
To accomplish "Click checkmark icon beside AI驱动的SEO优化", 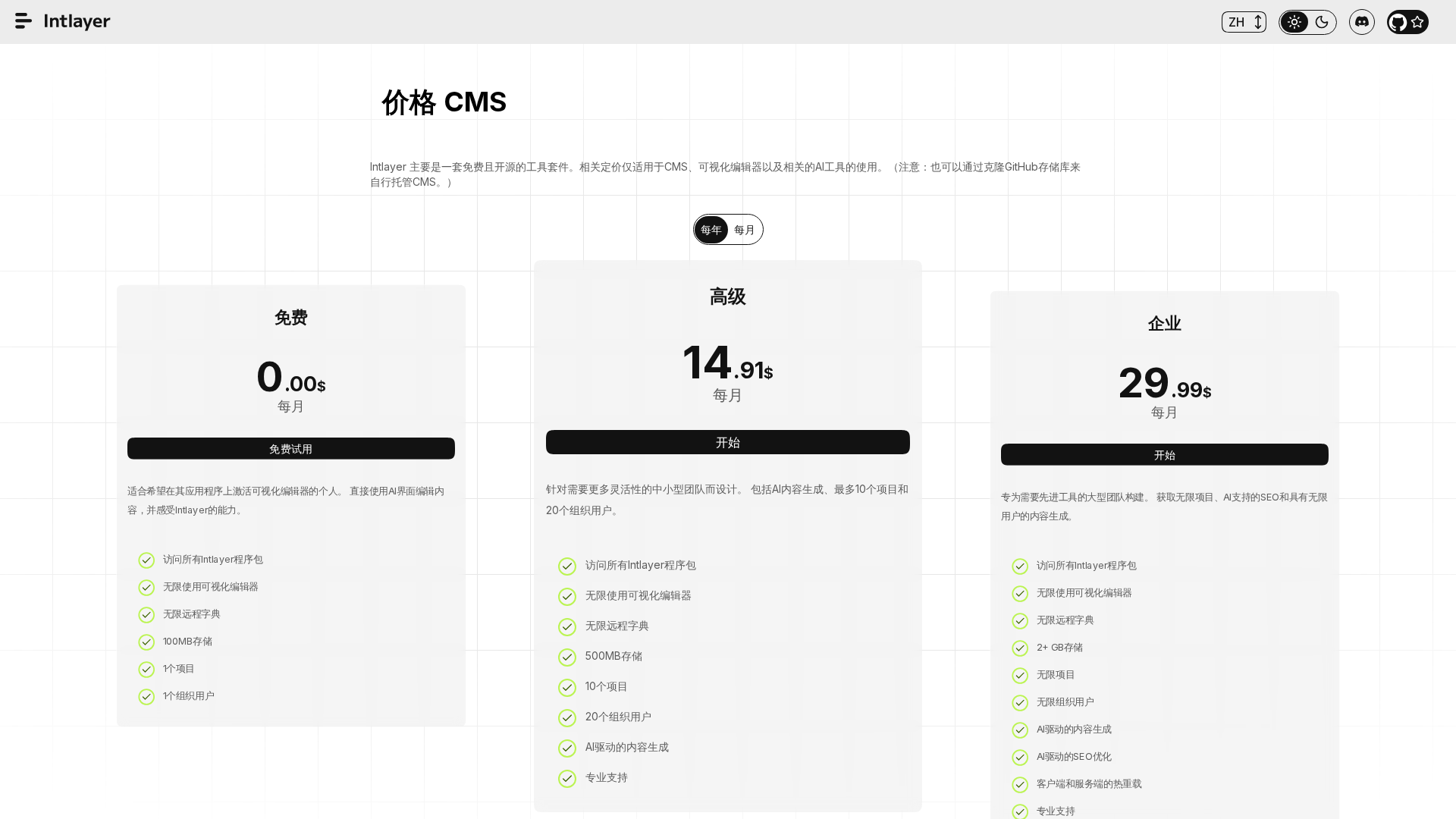I will pyautogui.click(x=1020, y=758).
